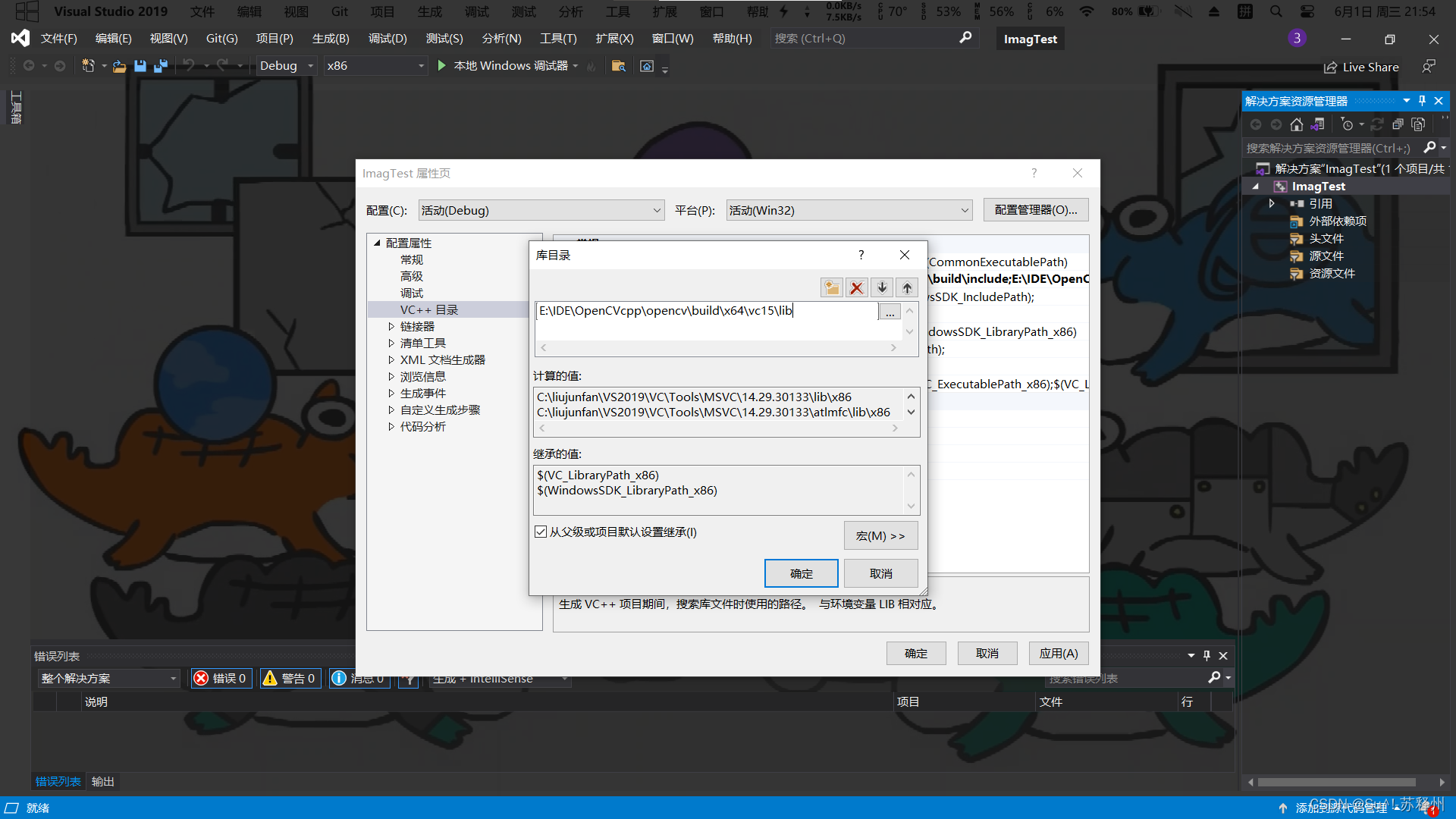Expand the 浏览信息 tree node
Viewport: 1456px width, 819px height.
coord(391,376)
